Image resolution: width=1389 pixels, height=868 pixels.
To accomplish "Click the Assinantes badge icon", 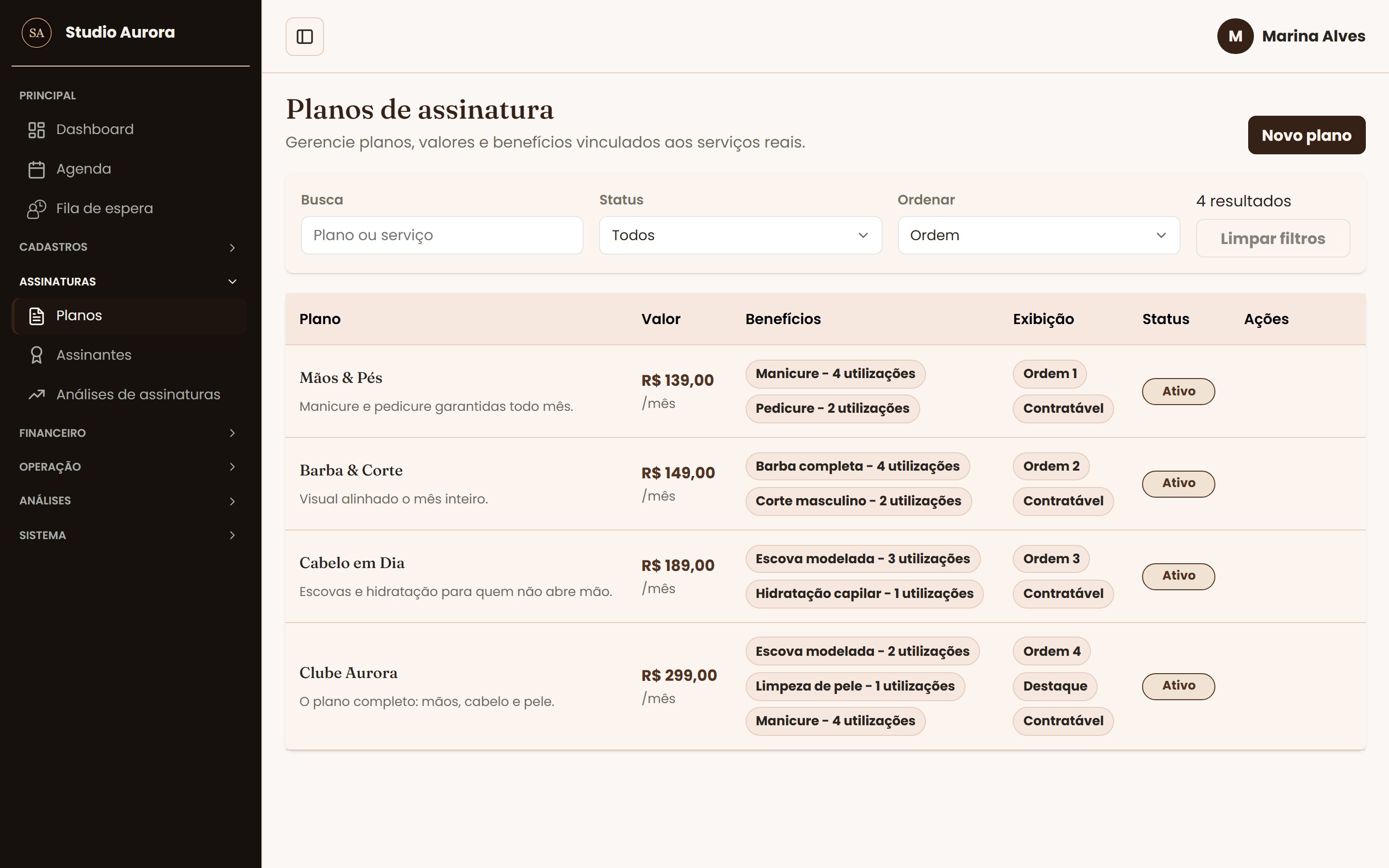I will 37,355.
